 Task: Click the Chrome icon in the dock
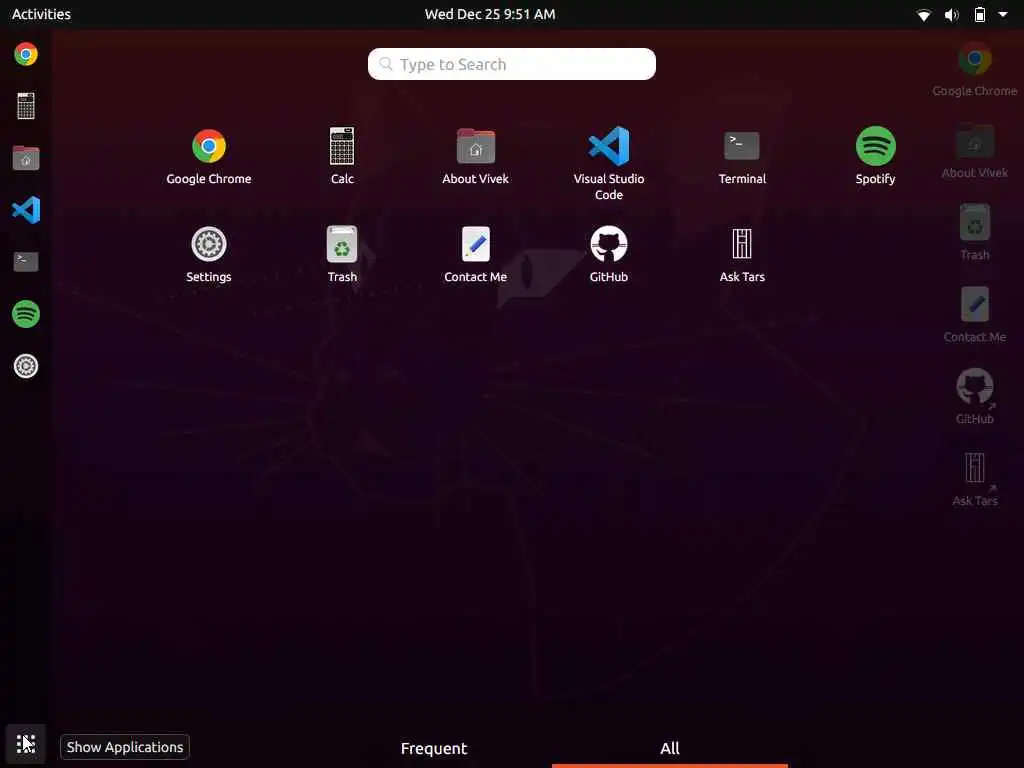tap(26, 54)
